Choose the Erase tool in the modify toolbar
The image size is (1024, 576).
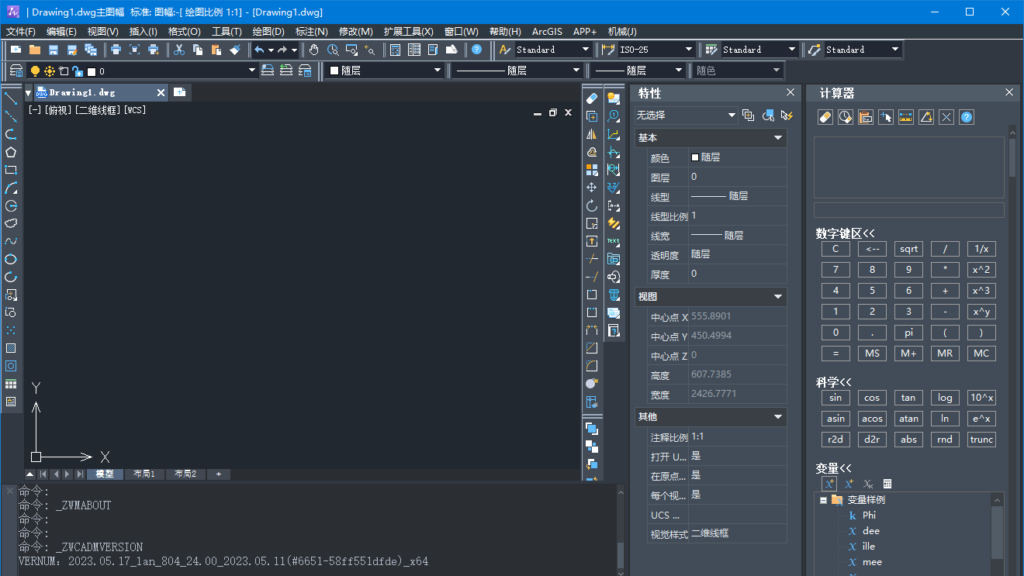click(592, 99)
